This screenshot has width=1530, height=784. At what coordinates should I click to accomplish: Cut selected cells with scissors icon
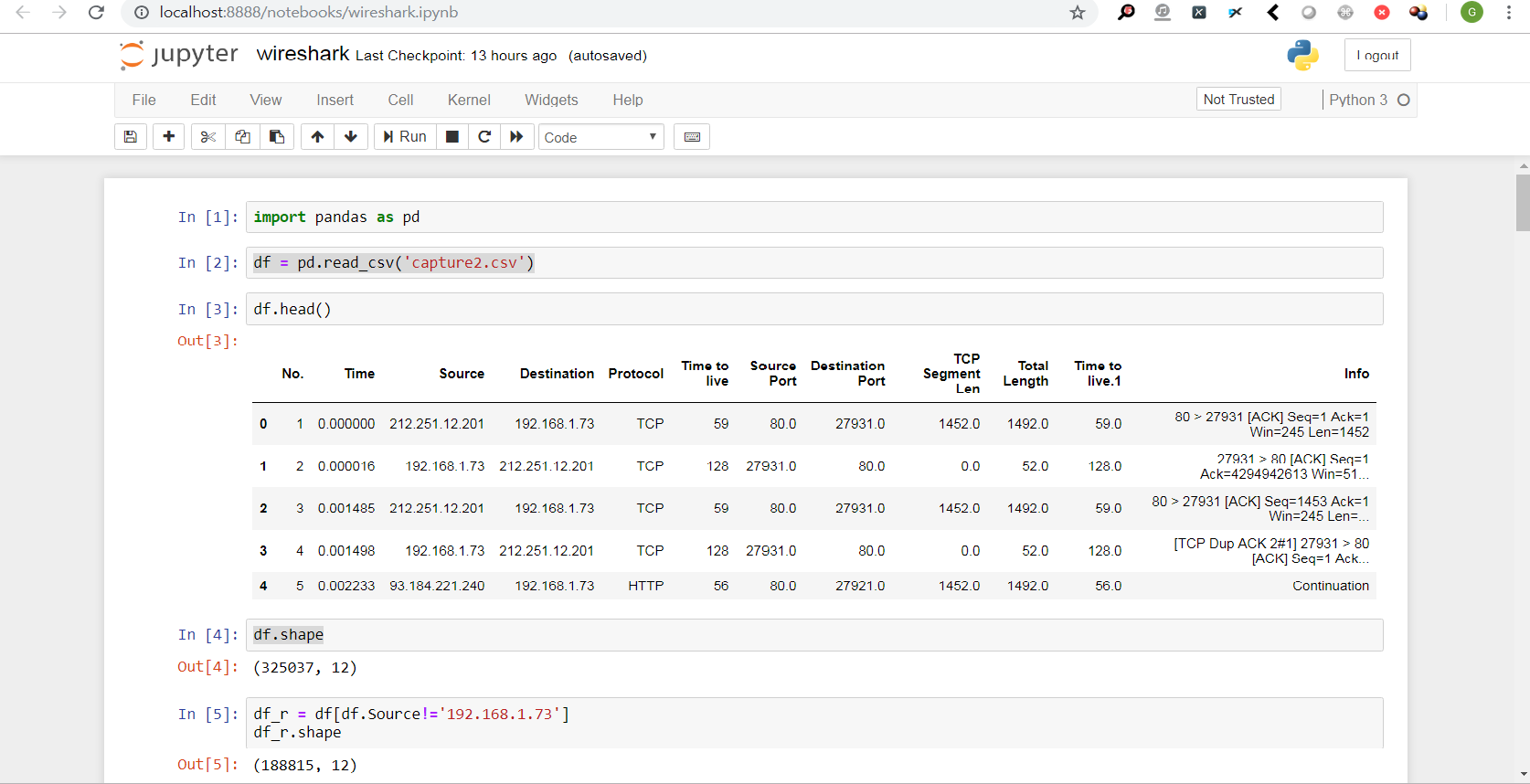208,137
